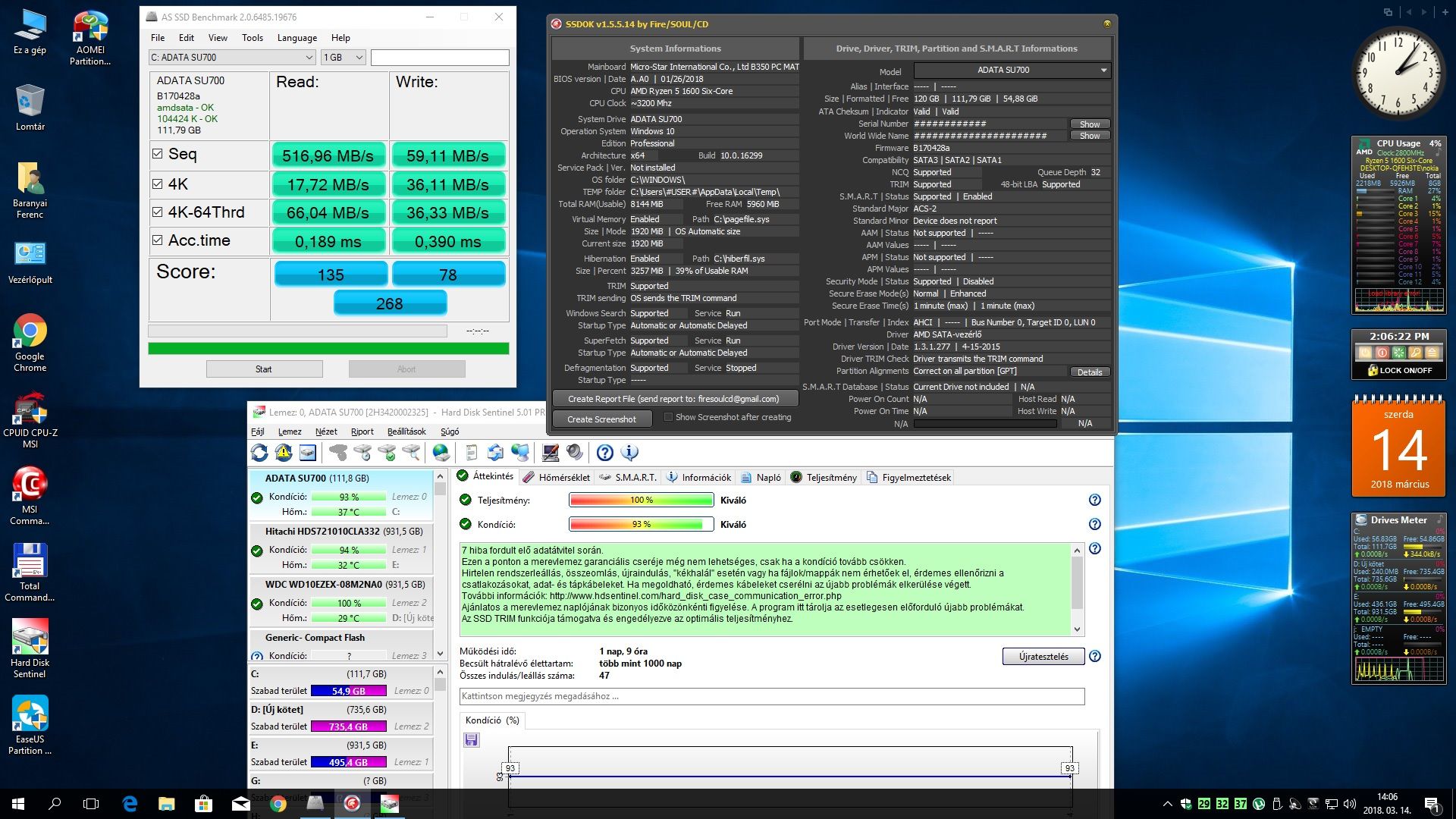Click Show button next to World Wide Name
Viewport: 1456px width, 819px height.
(x=1090, y=136)
